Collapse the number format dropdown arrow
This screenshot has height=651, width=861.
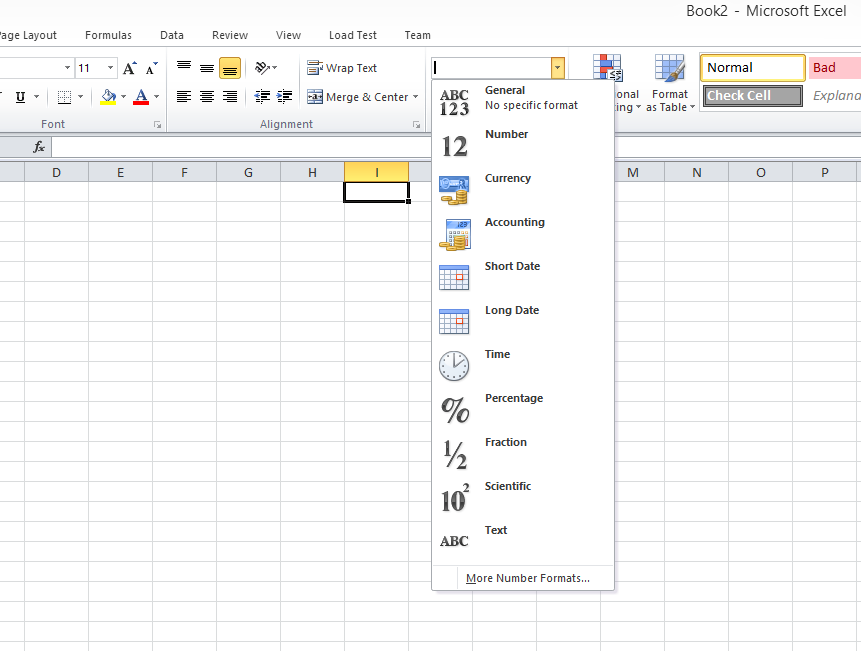click(557, 68)
